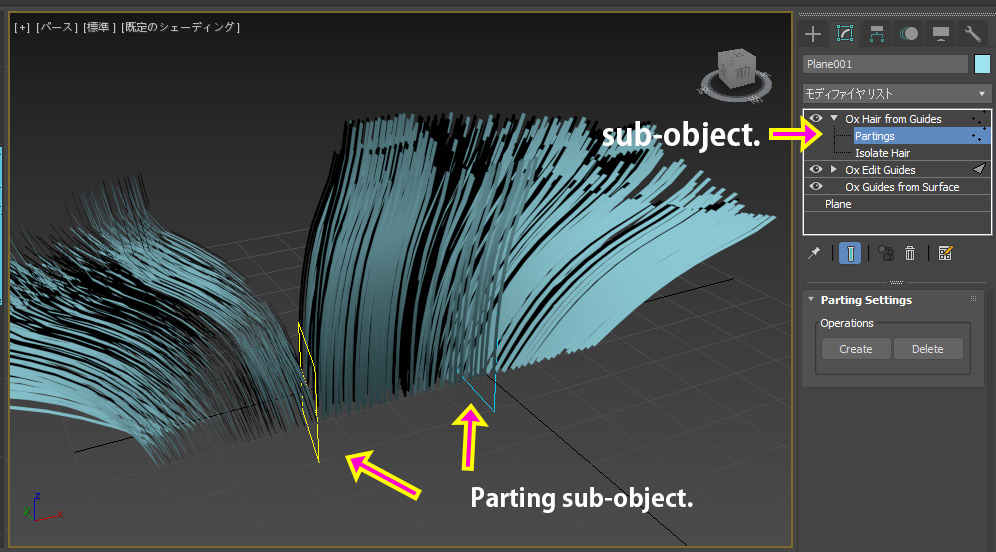996x552 pixels.
Task: Click the Delete parting button
Action: click(x=928, y=349)
